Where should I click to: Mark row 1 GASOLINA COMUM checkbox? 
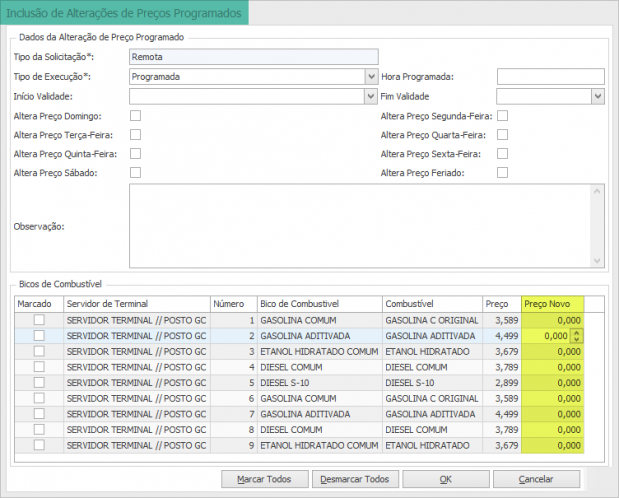pyautogui.click(x=39, y=320)
